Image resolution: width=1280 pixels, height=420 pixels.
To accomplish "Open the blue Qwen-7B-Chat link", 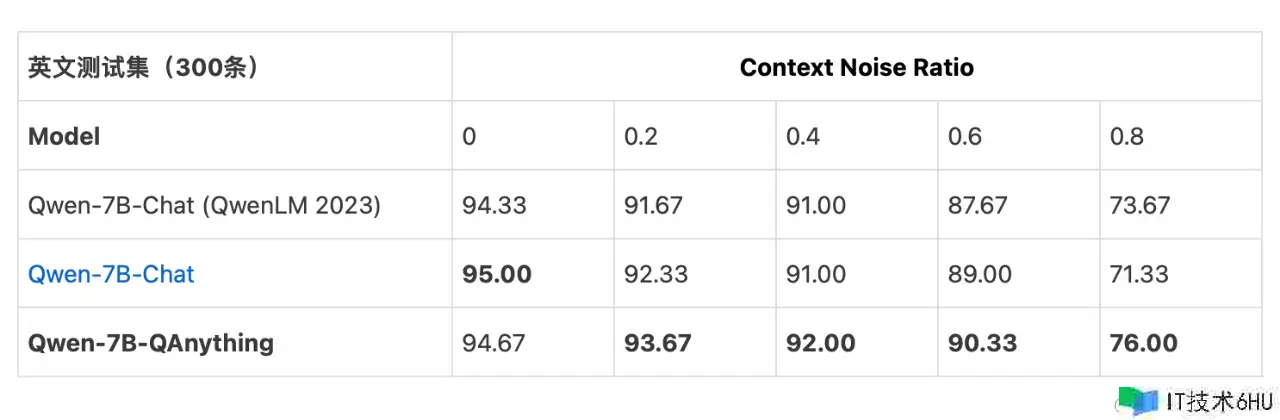I will 111,274.
